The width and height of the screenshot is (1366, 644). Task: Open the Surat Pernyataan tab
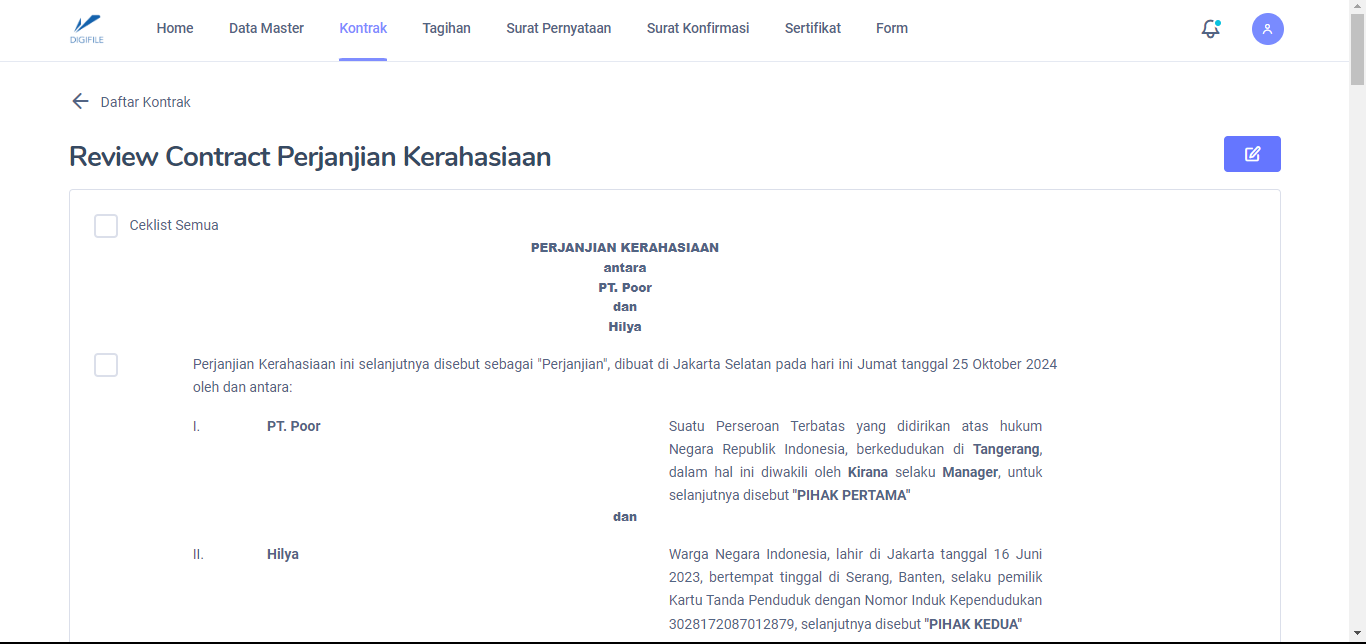coord(558,29)
